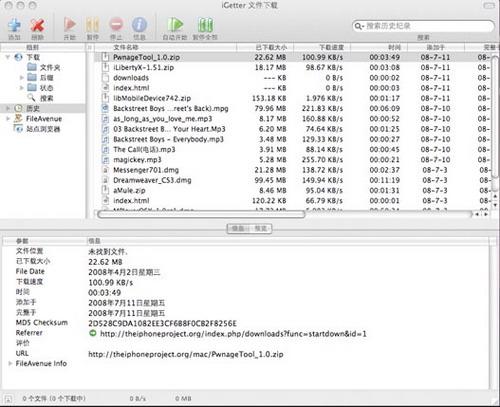Click the Pause download toolbar icon
This screenshot has width=500, height=407.
pyautogui.click(x=92, y=25)
